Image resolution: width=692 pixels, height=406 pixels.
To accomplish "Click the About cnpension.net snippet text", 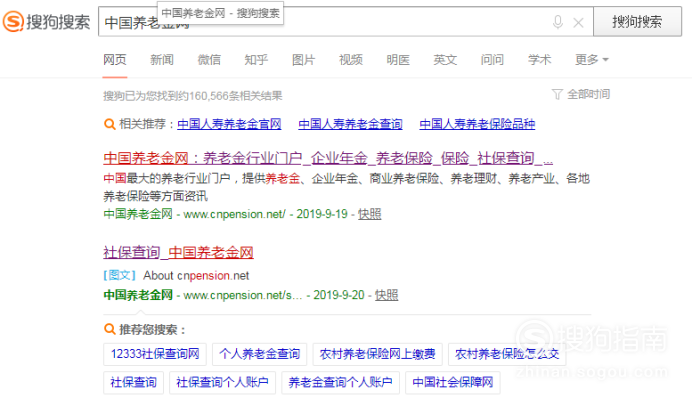I will [196, 275].
